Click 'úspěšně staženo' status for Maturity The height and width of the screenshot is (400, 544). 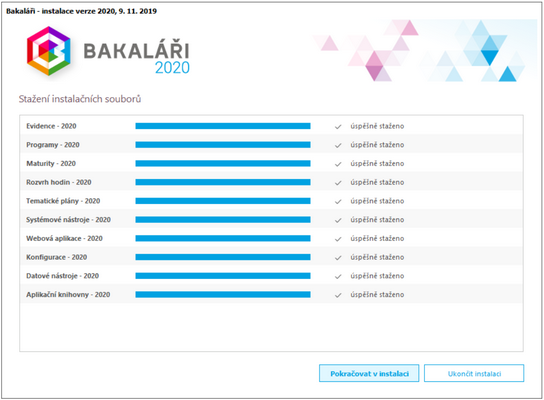(377, 163)
